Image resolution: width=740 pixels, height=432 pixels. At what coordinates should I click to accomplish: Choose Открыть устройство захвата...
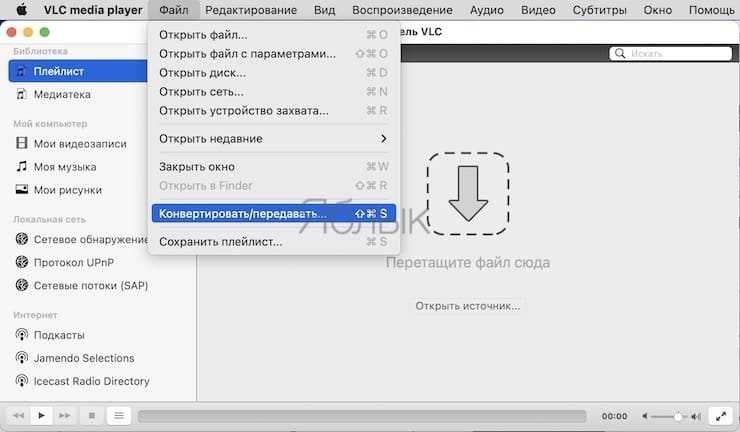click(274, 110)
